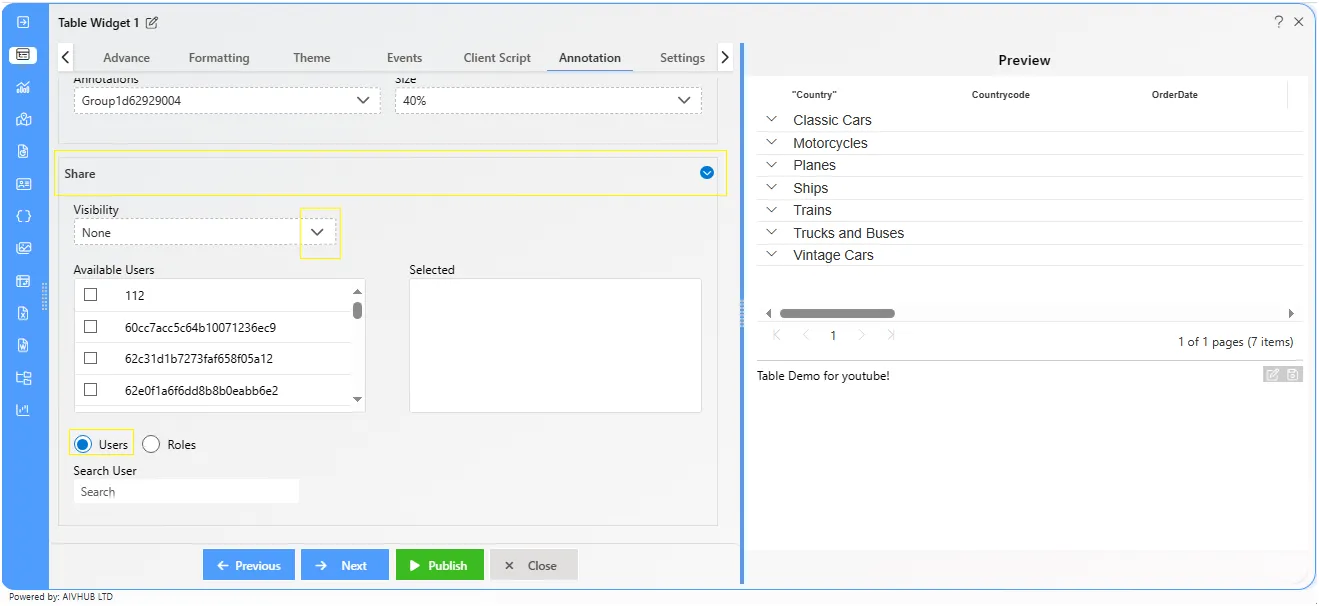Click the exit arrow icon atop the sidebar
The image size is (1319, 606).
click(24, 22)
